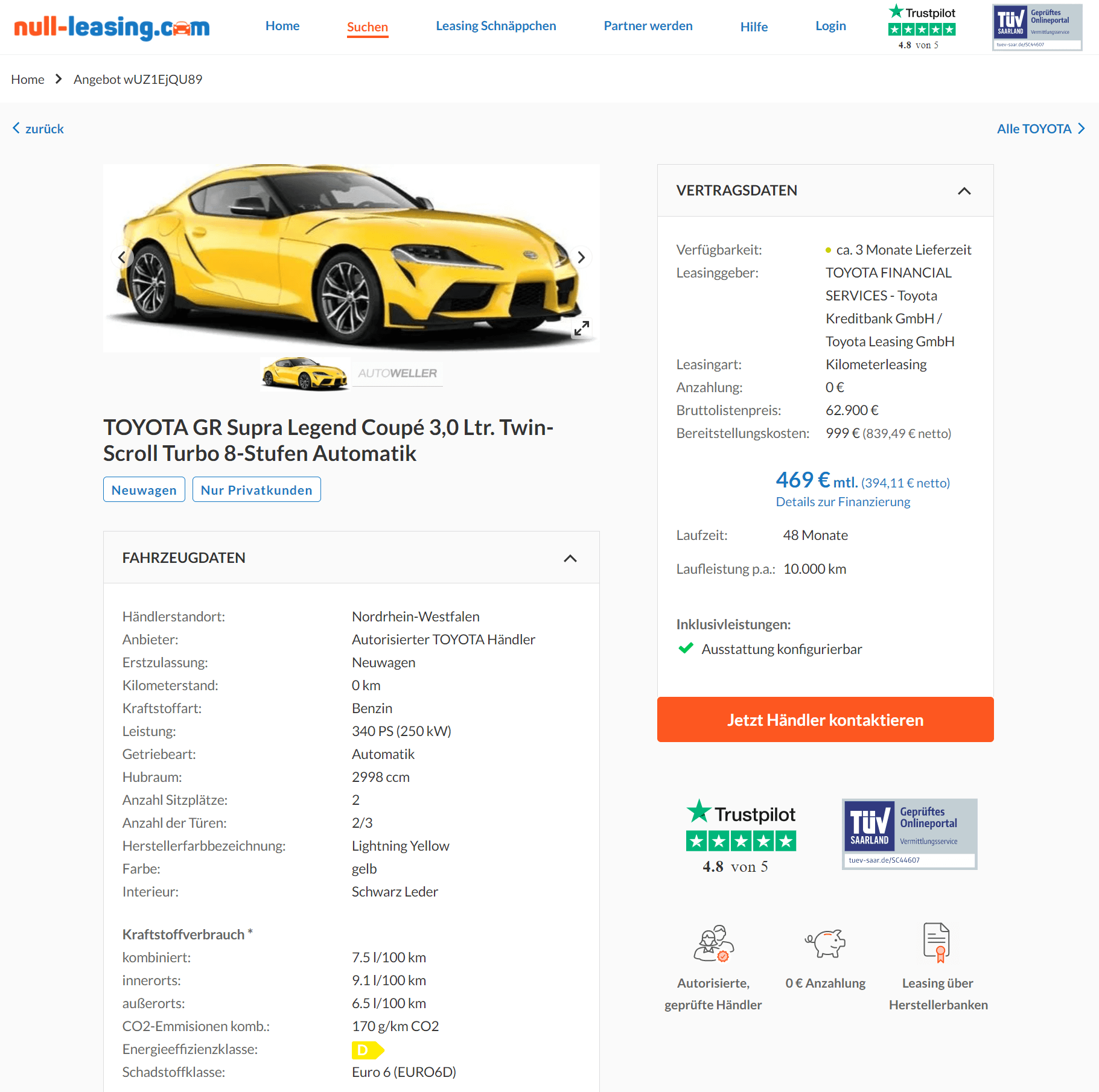Click the authorized dealers icon
This screenshot has width=1099, height=1092.
[x=713, y=943]
